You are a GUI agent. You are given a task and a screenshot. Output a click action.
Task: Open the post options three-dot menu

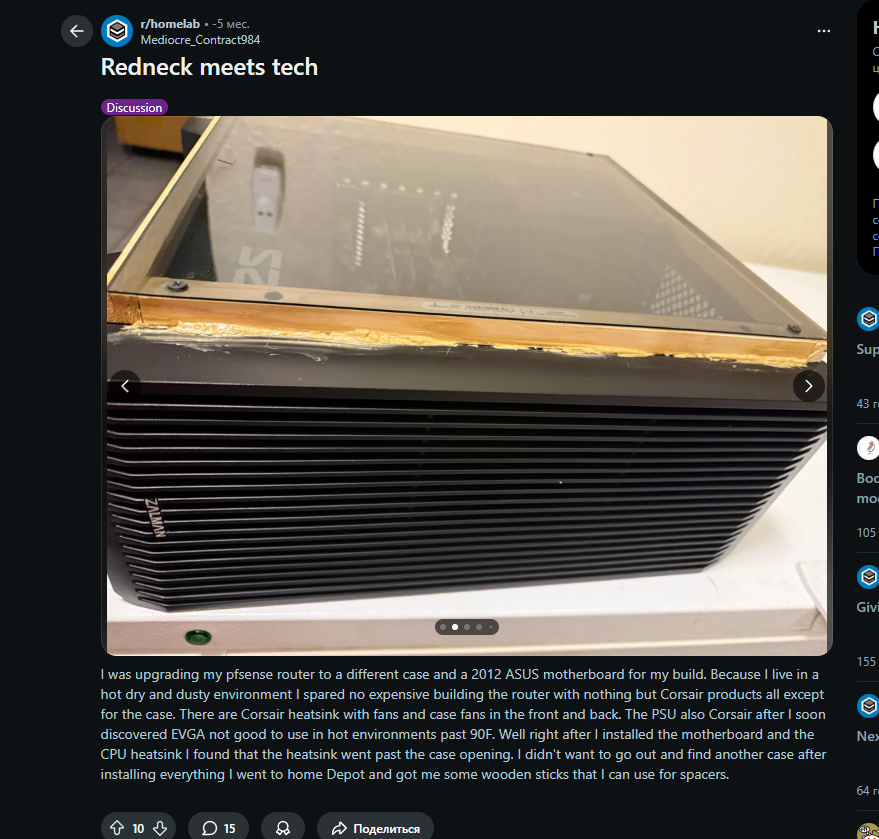point(824,31)
